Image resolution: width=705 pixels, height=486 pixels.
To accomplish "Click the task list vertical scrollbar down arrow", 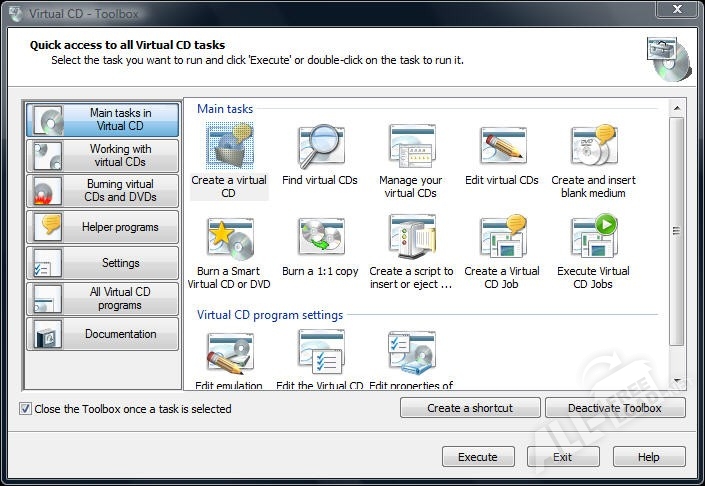I will [x=677, y=382].
